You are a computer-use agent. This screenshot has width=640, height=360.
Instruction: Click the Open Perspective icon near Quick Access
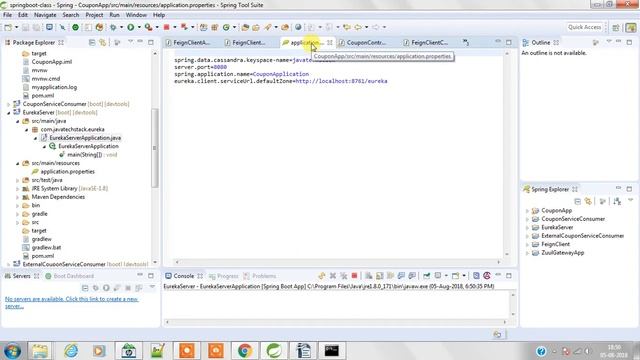(616, 27)
